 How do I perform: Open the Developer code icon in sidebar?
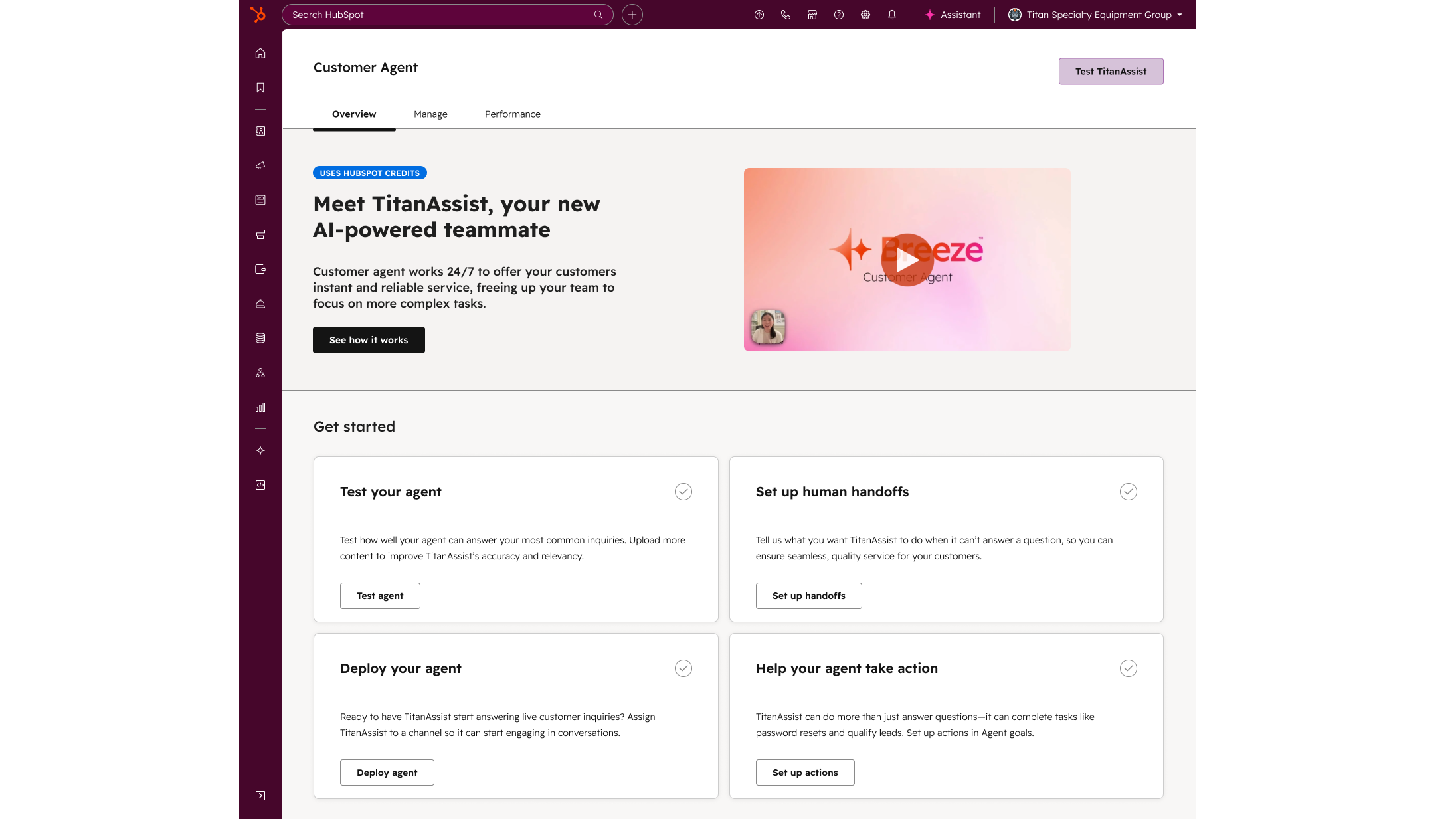260,485
